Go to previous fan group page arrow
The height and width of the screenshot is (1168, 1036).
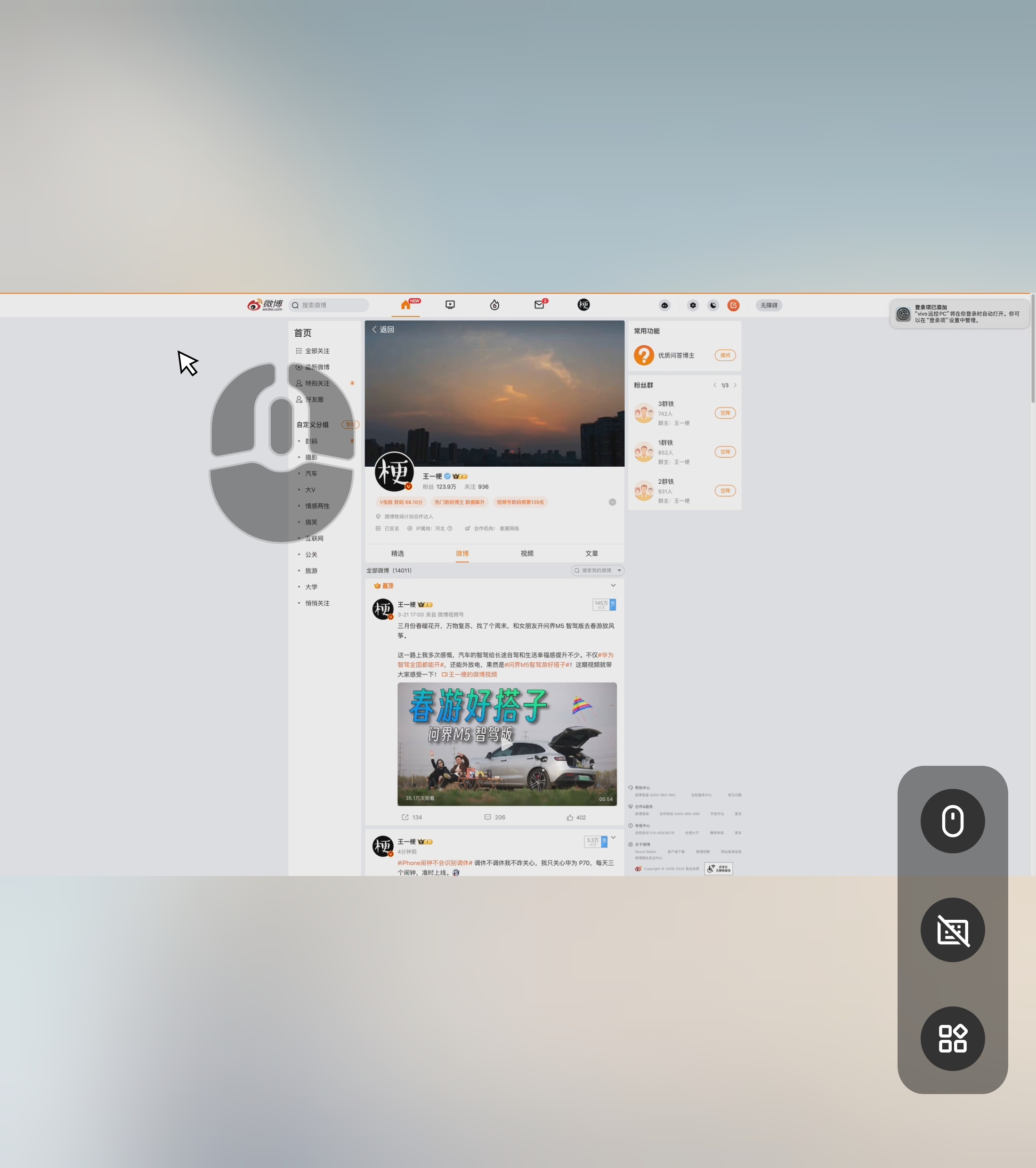715,385
